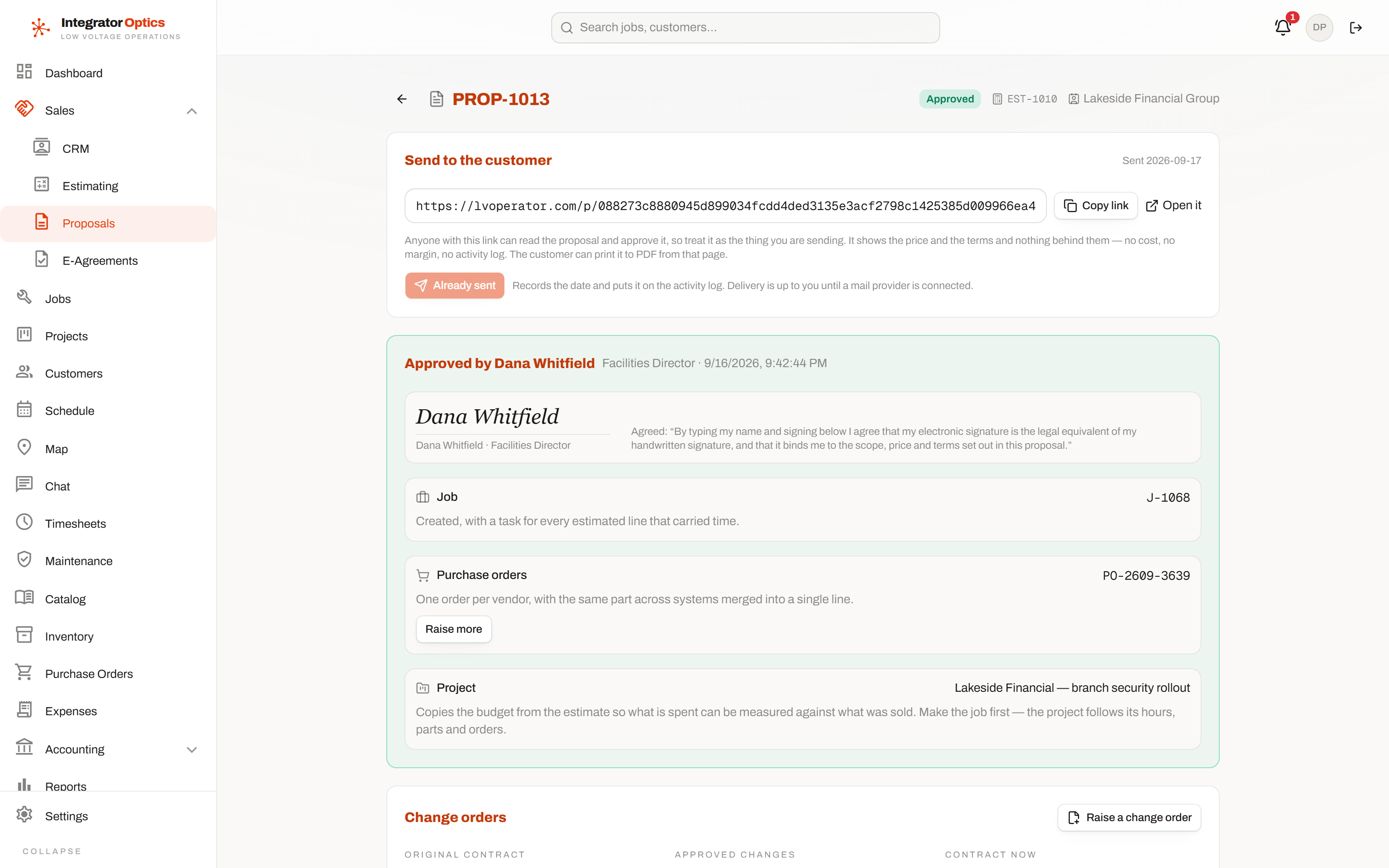Collapse the sidebar with COLLAPSE
Screen dimensions: 1389x868
pyautogui.click(x=52, y=851)
